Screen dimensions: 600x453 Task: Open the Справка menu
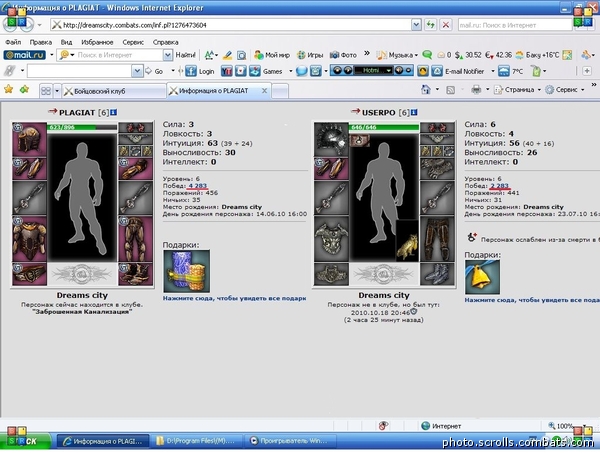(x=166, y=42)
